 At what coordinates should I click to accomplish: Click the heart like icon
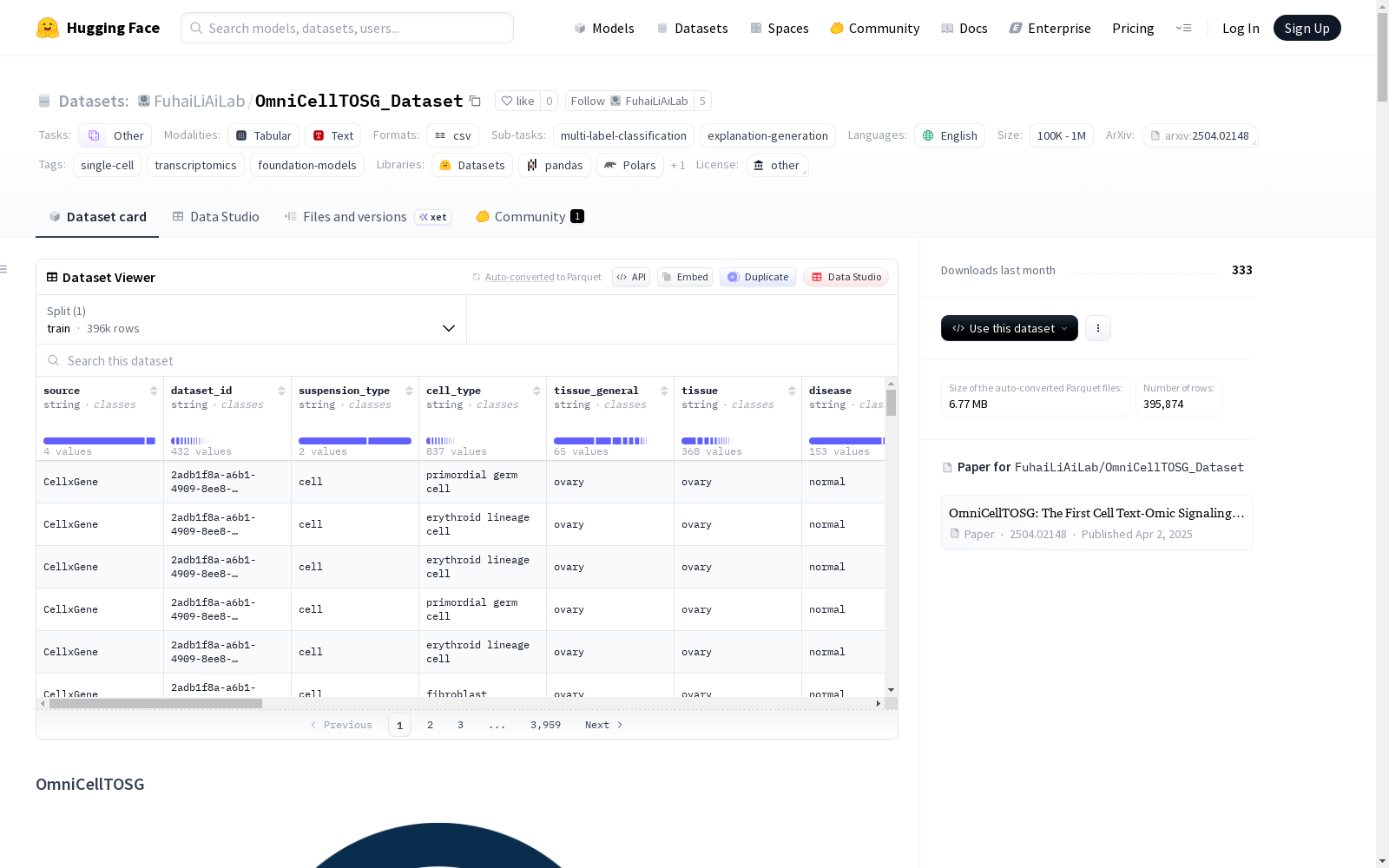tap(507, 101)
